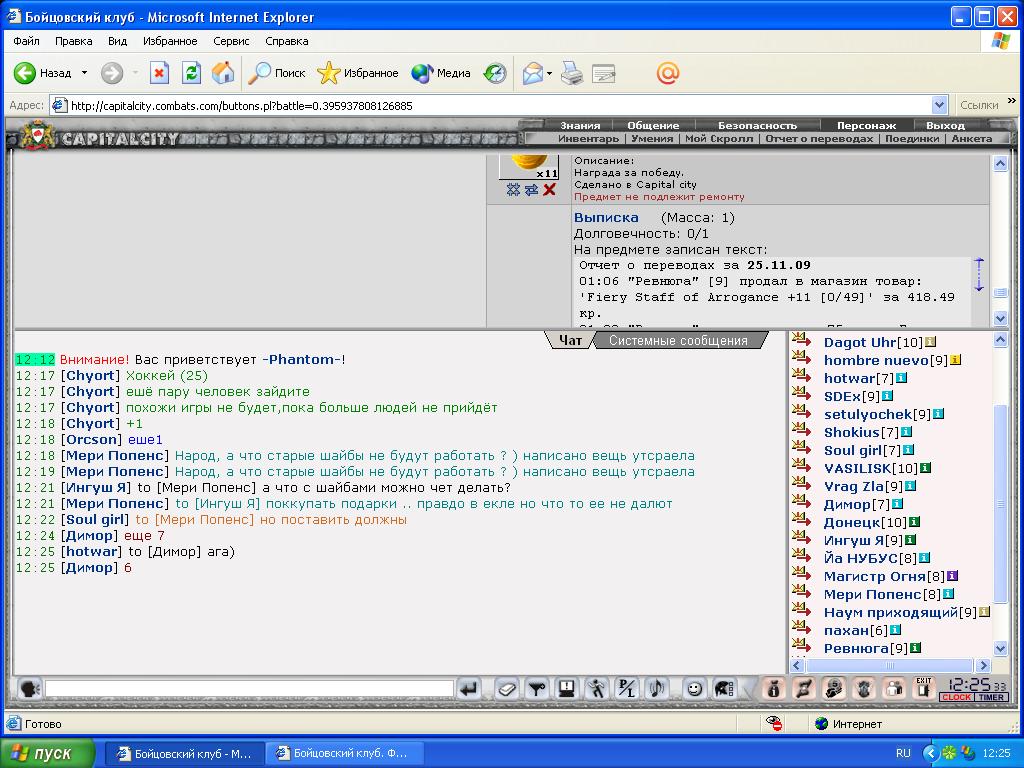Toggle the CLOCK mode label
1024x768 pixels.
click(x=957, y=697)
